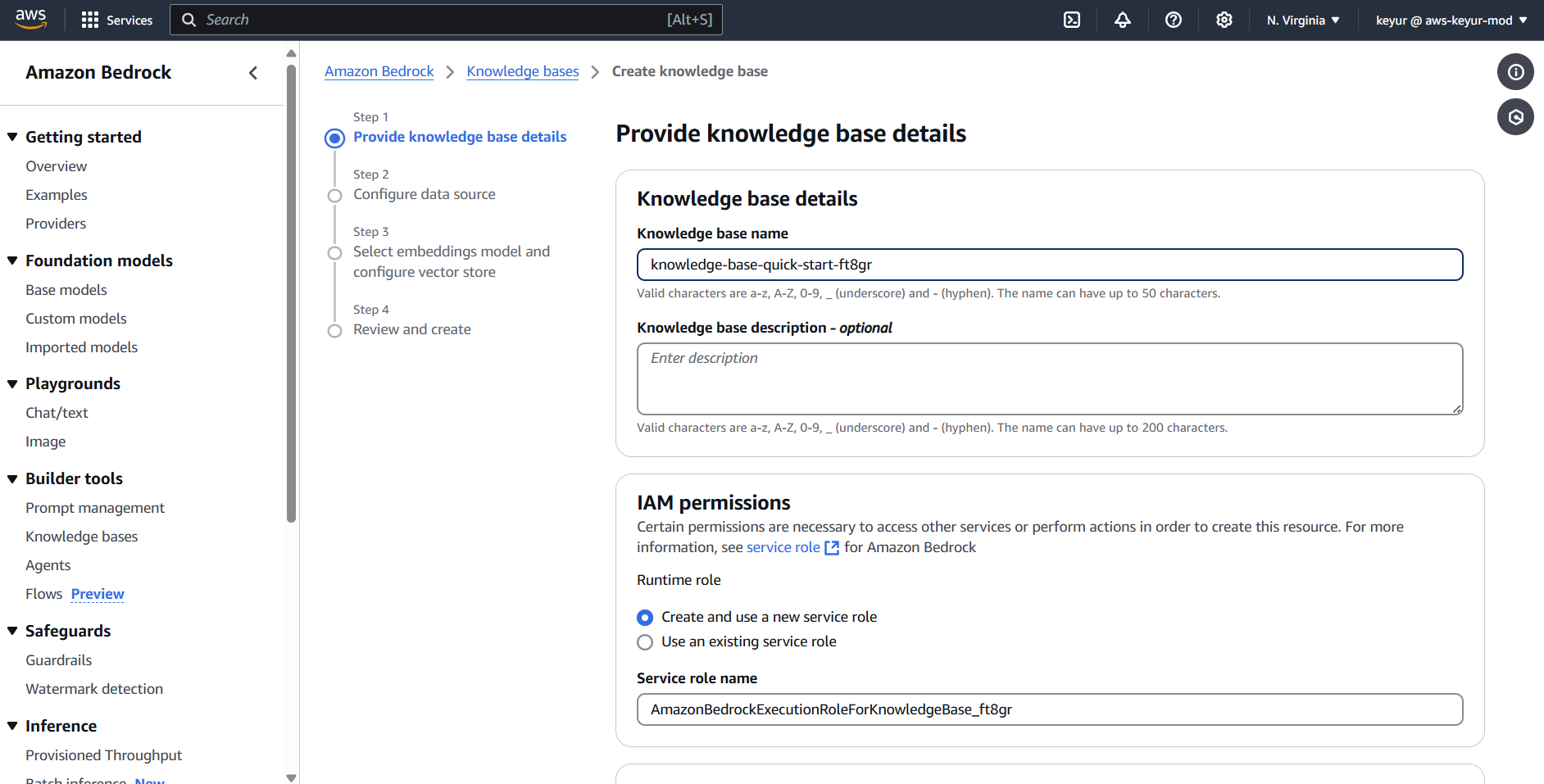Viewport: 1544px width, 784px height.
Task: Collapse the Foundation models section
Action: (12, 261)
